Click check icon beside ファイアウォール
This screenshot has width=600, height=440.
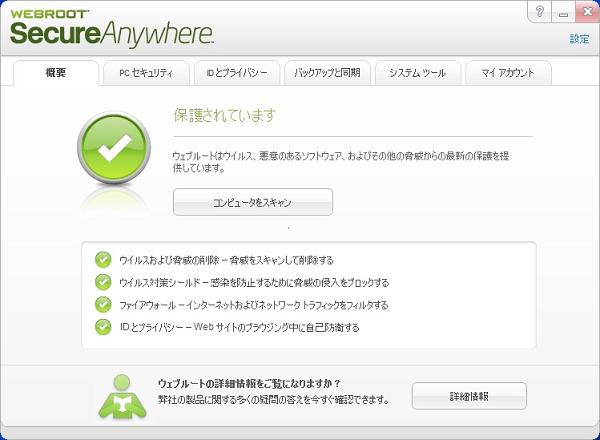(103, 305)
